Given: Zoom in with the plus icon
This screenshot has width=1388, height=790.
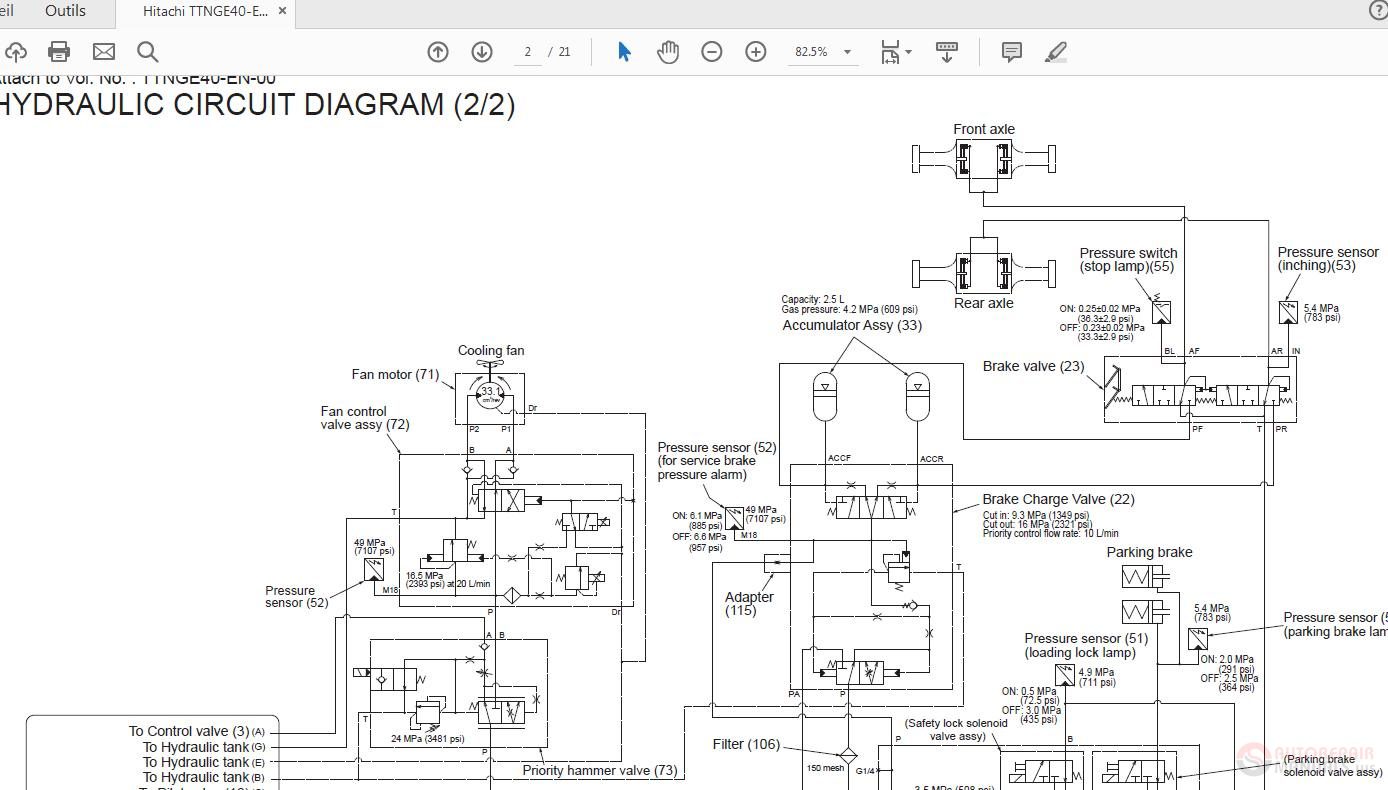Looking at the screenshot, I should 756,52.
